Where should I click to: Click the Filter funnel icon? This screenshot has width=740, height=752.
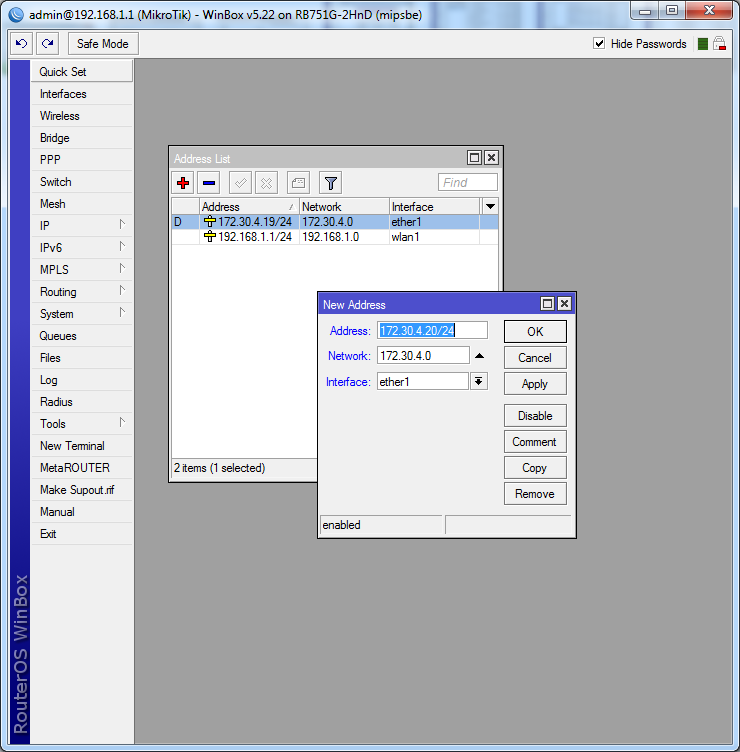[330, 183]
